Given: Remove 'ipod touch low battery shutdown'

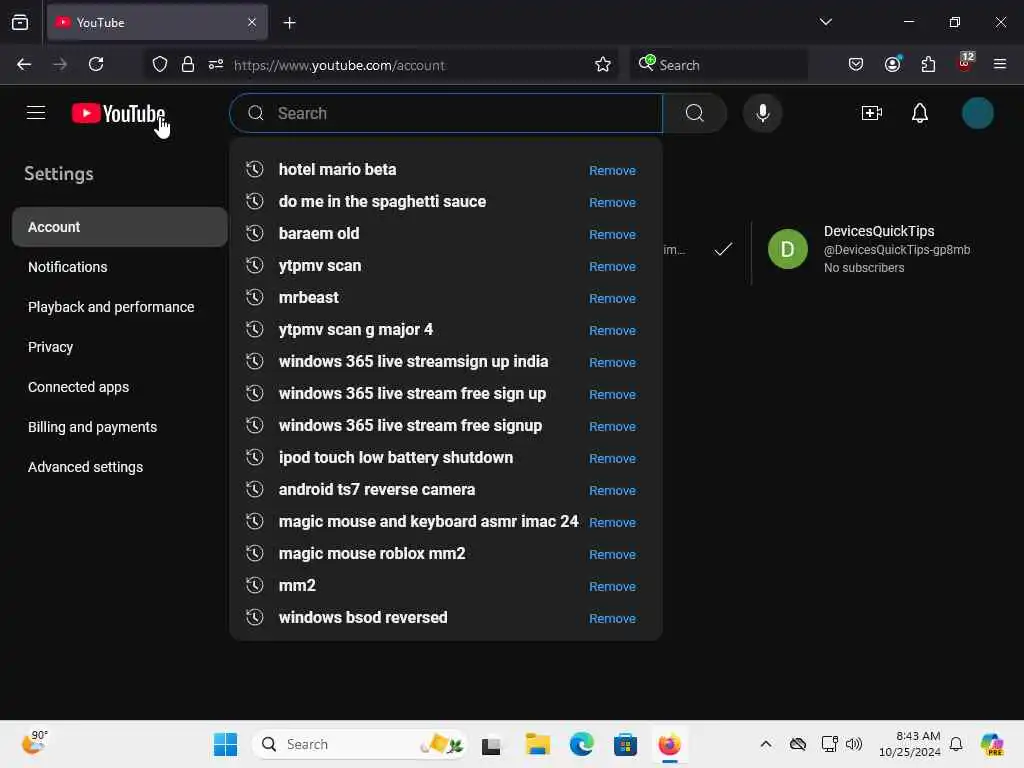Looking at the screenshot, I should click(x=612, y=458).
